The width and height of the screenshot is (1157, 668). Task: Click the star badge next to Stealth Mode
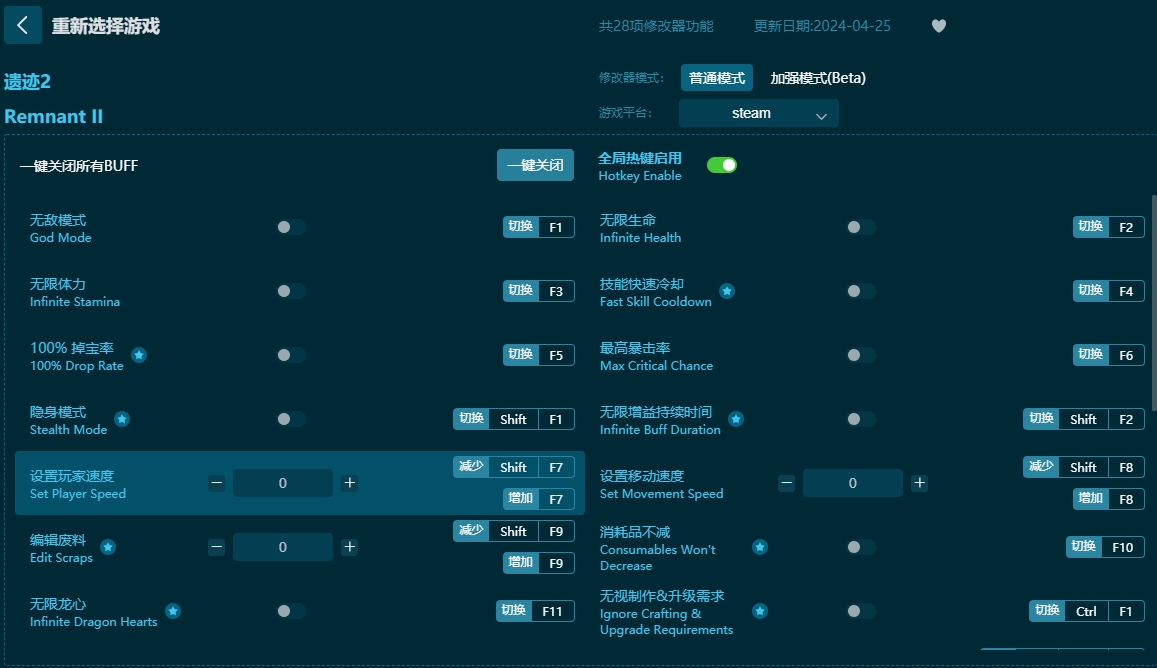pos(122,419)
